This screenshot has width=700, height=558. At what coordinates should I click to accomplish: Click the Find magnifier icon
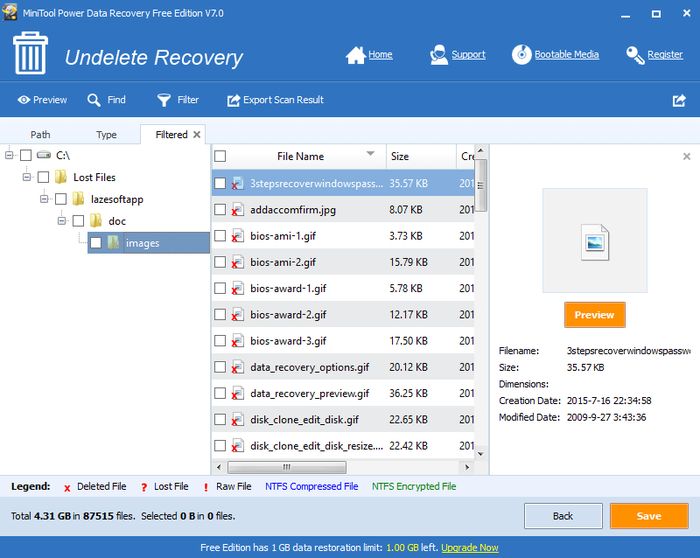pyautogui.click(x=94, y=100)
